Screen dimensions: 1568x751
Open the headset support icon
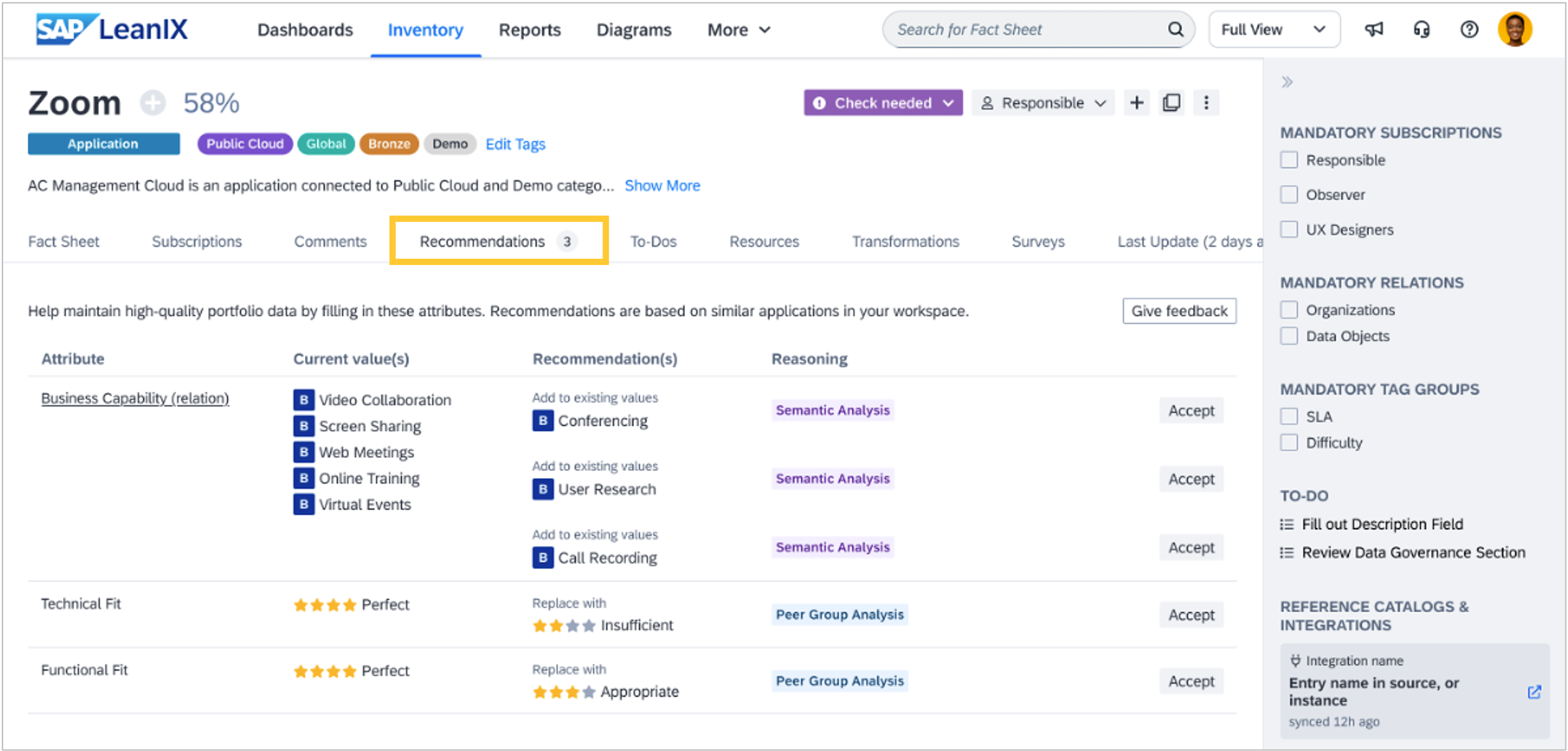pos(1421,29)
